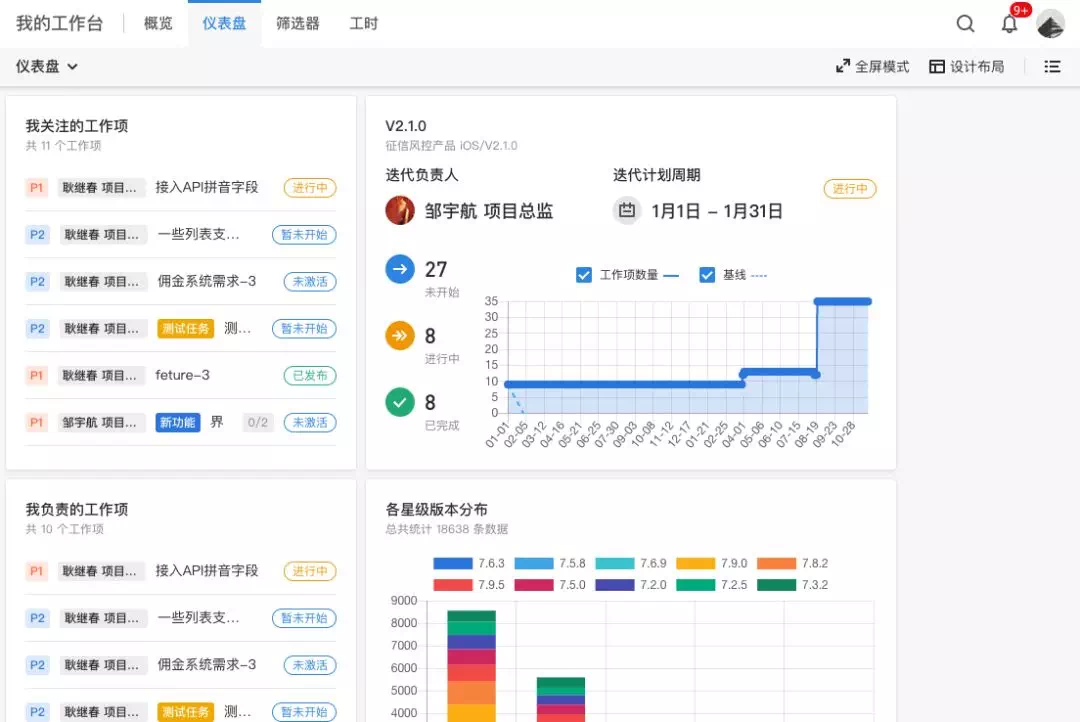Open 设计布局 layout designer

click(x=966, y=66)
